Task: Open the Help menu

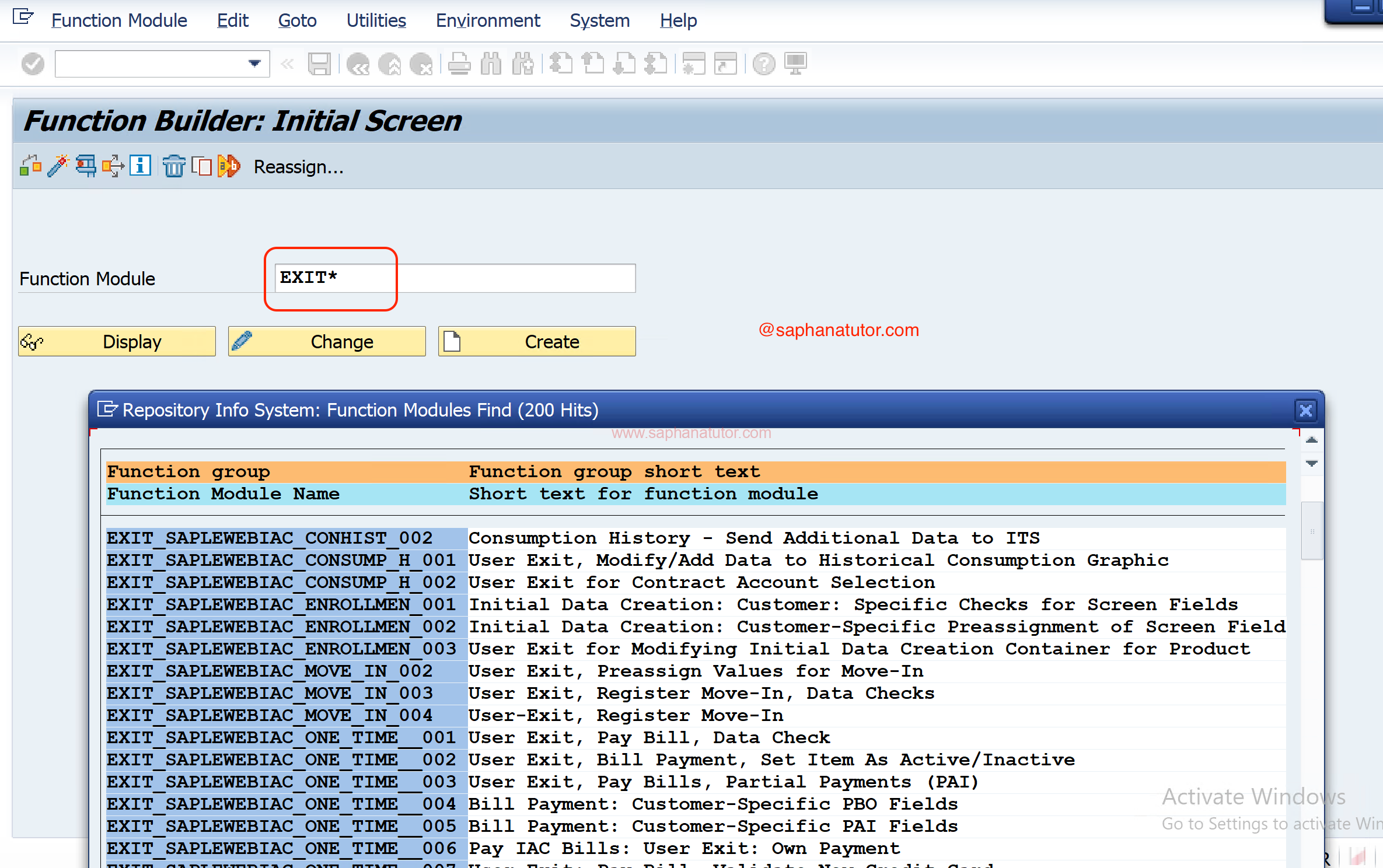Action: coord(678,20)
